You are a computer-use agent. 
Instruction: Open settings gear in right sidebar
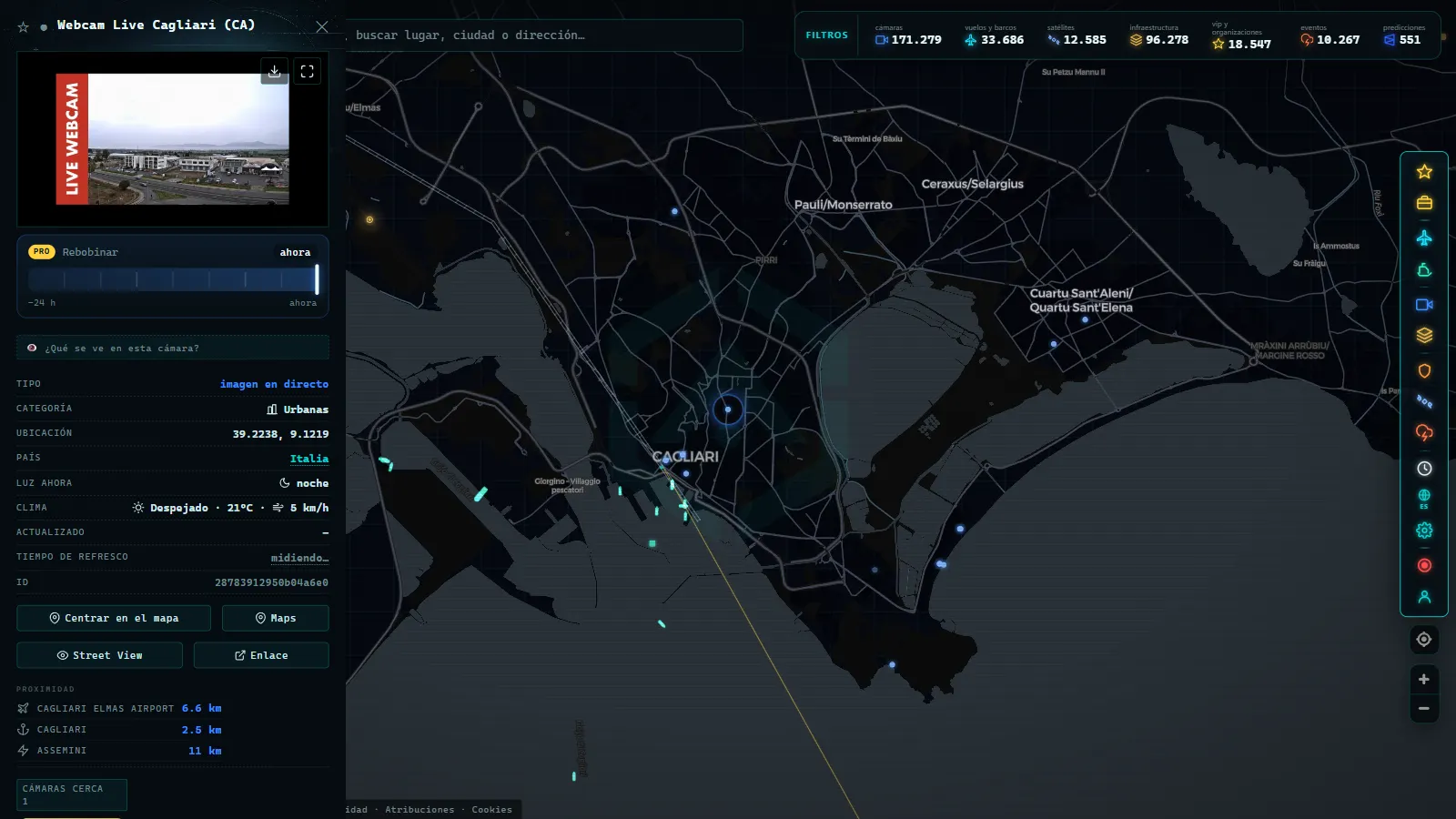[x=1424, y=531]
